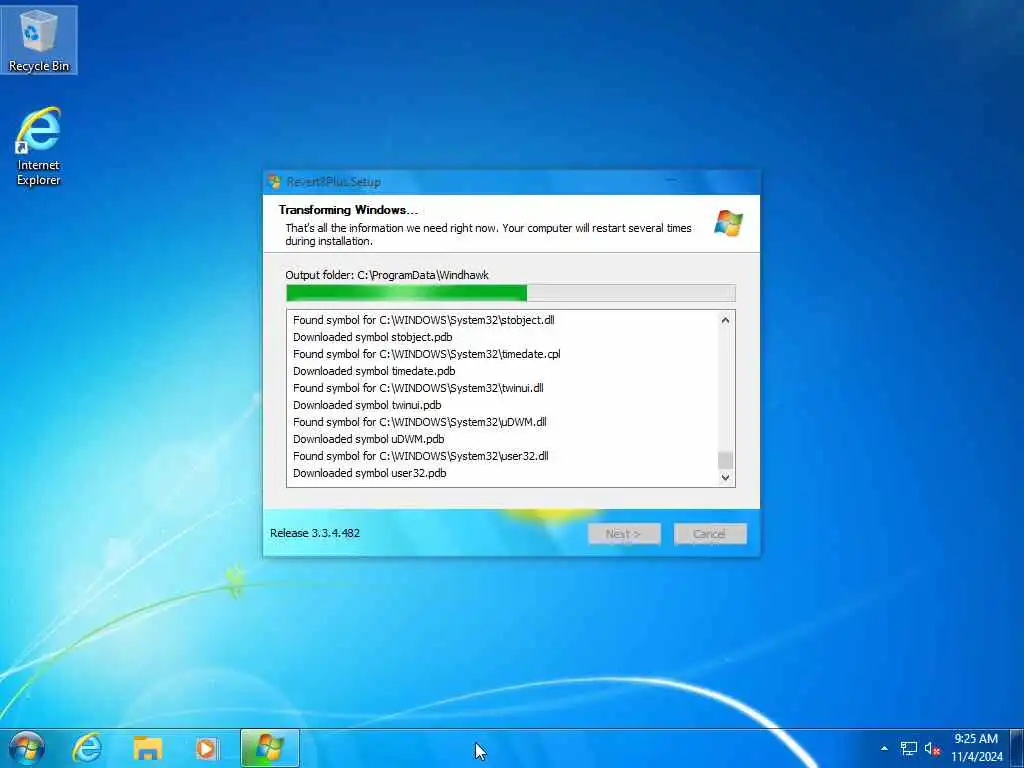
Task: Launch Internet Explorer from the taskbar
Action: coord(86,748)
